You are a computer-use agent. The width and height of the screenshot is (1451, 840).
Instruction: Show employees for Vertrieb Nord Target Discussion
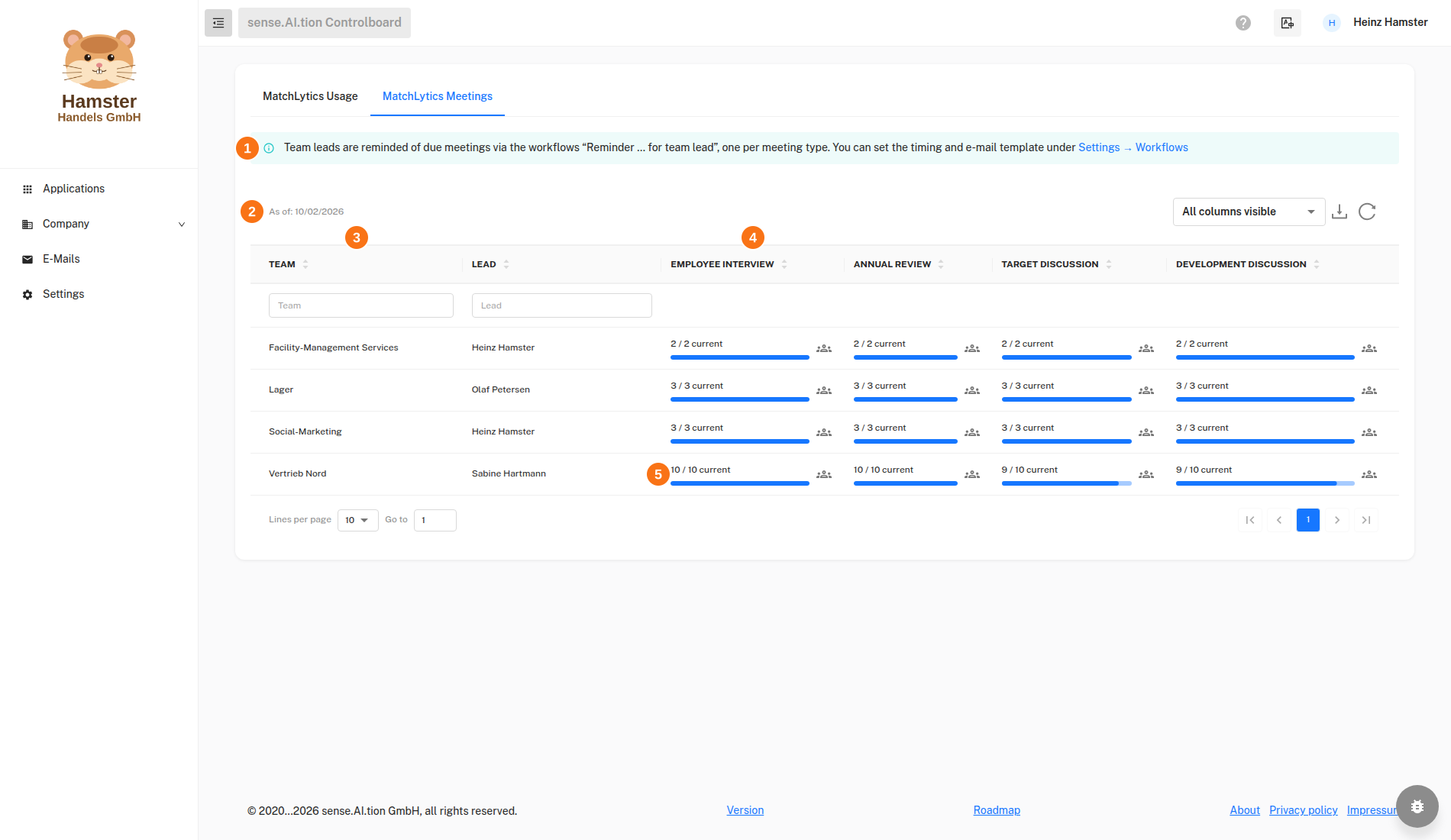pos(1146,475)
